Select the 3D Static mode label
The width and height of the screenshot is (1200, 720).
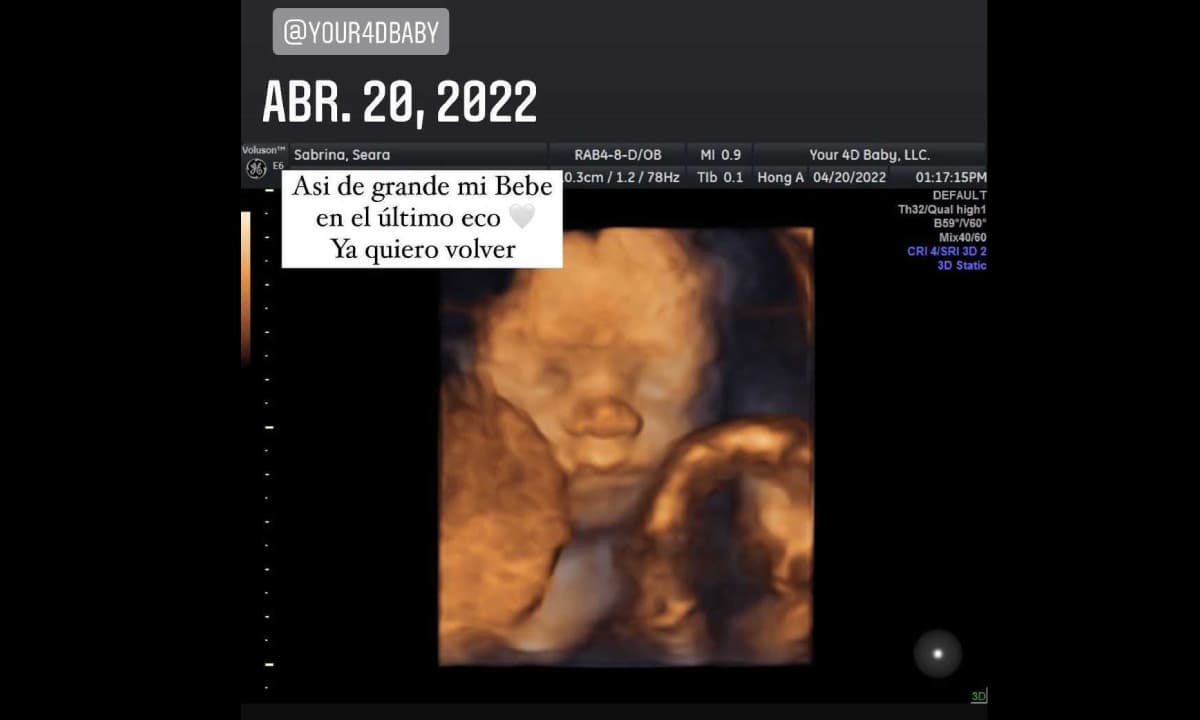point(961,266)
